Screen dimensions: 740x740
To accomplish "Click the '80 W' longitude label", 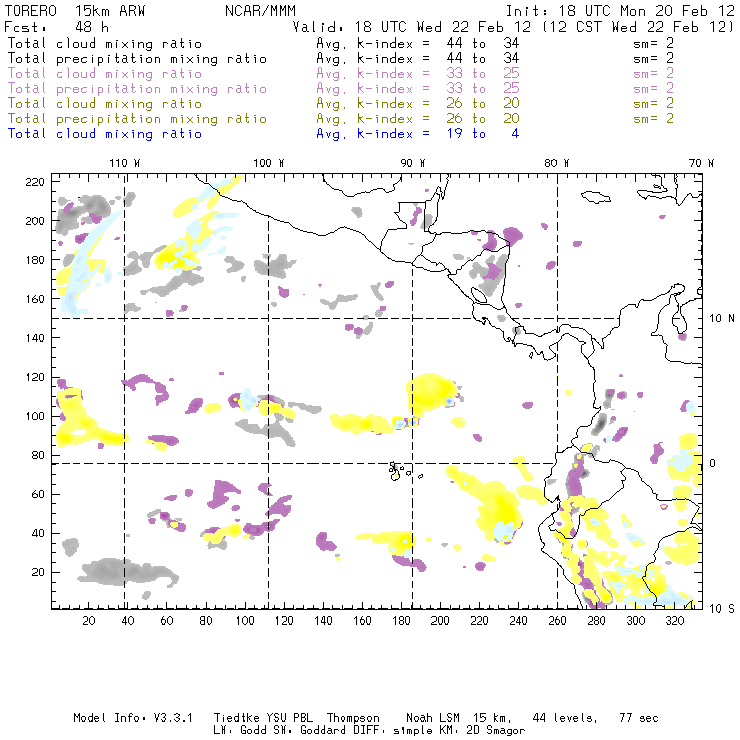I will (556, 163).
